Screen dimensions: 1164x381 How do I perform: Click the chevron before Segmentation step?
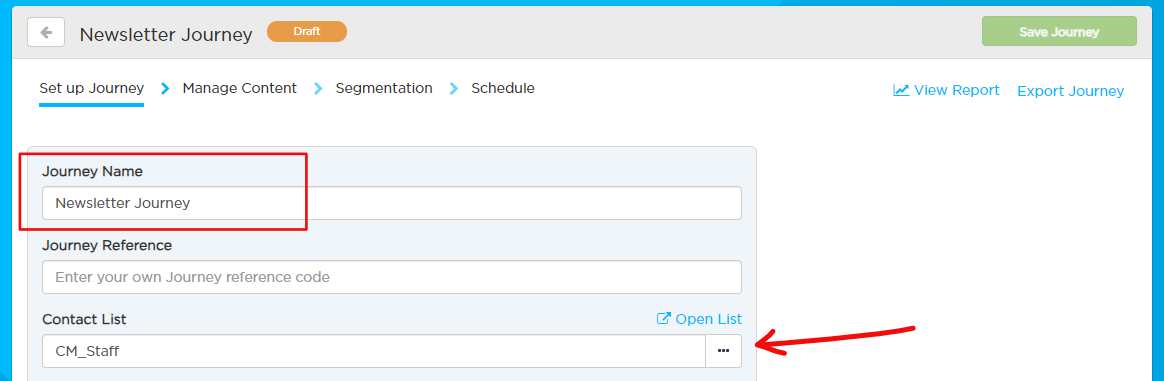318,88
